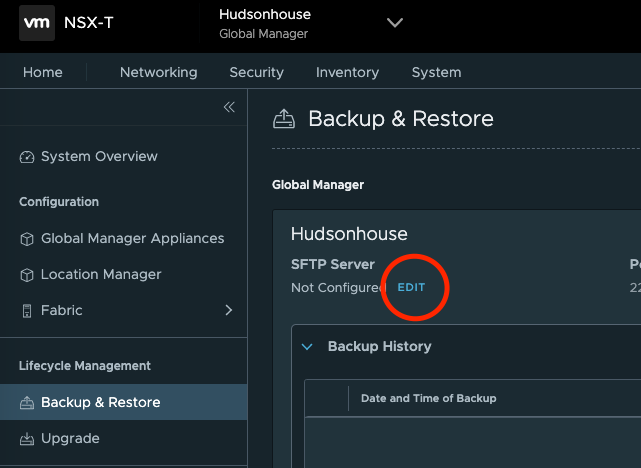This screenshot has width=641, height=468.
Task: Click the VMware vm logo
Action: [37, 23]
